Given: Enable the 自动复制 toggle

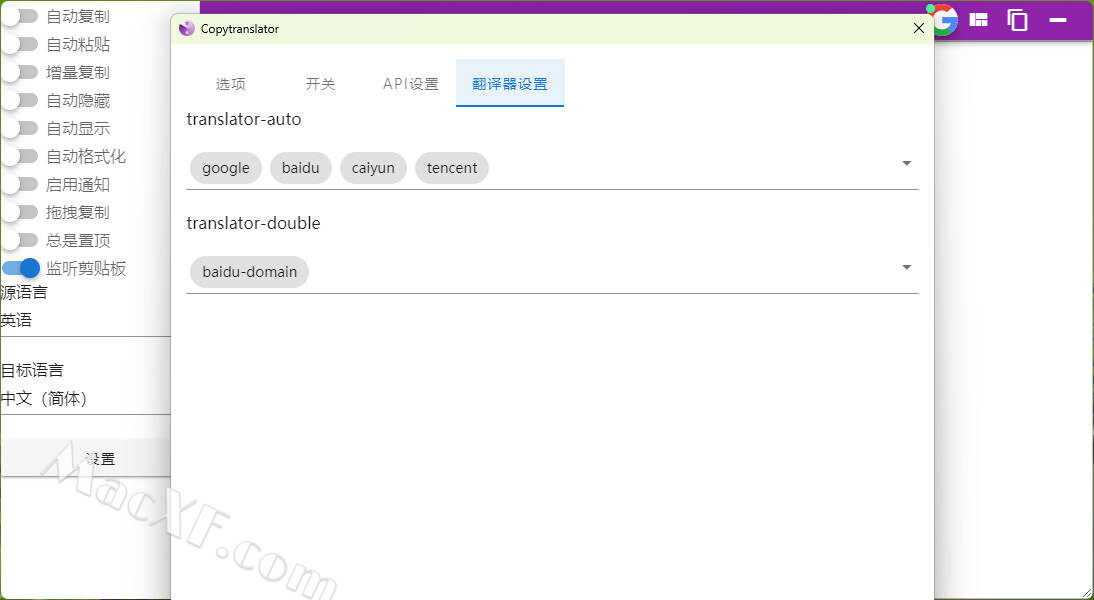Looking at the screenshot, I should 20,17.
